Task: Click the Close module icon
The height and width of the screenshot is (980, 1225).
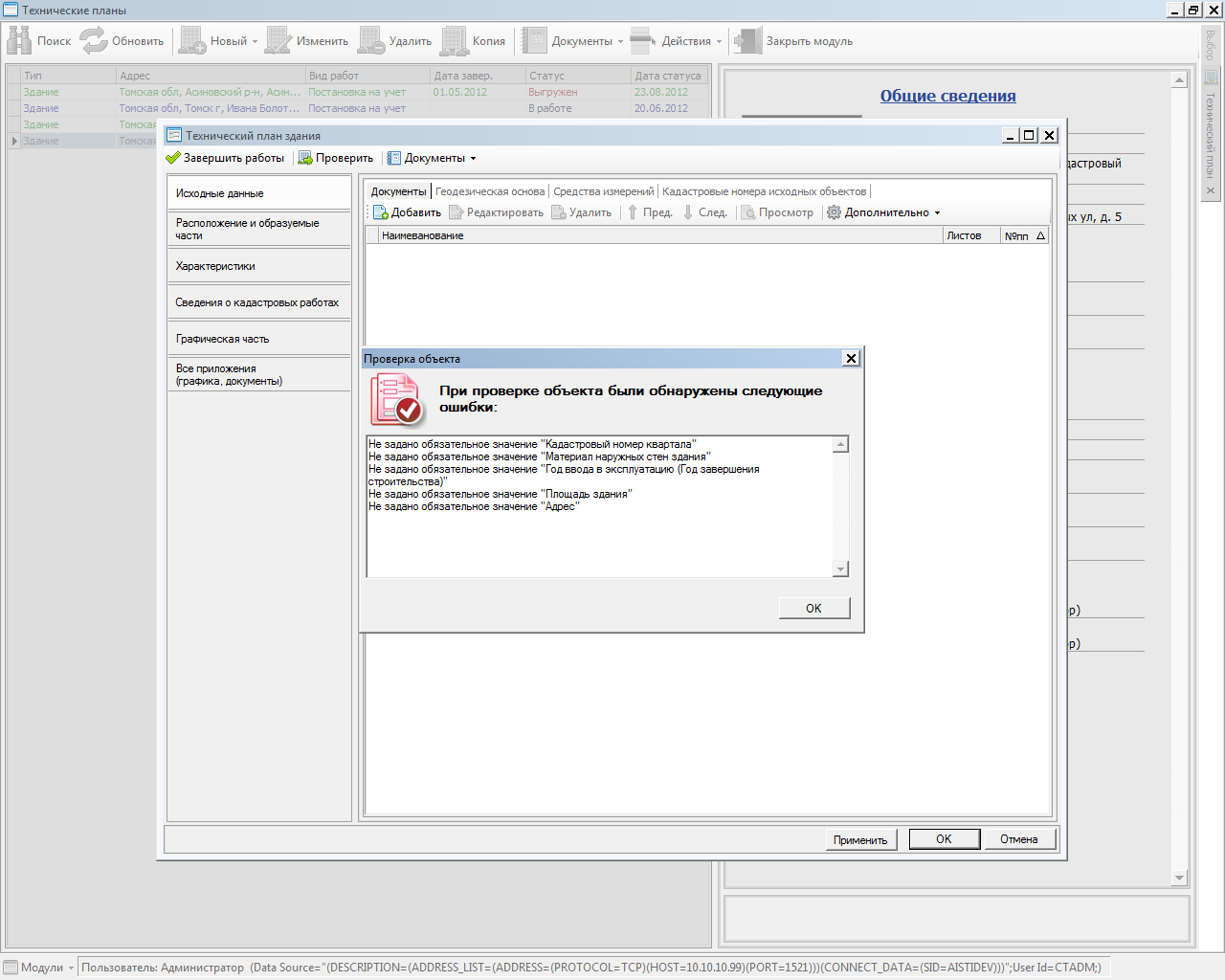Action: click(747, 40)
